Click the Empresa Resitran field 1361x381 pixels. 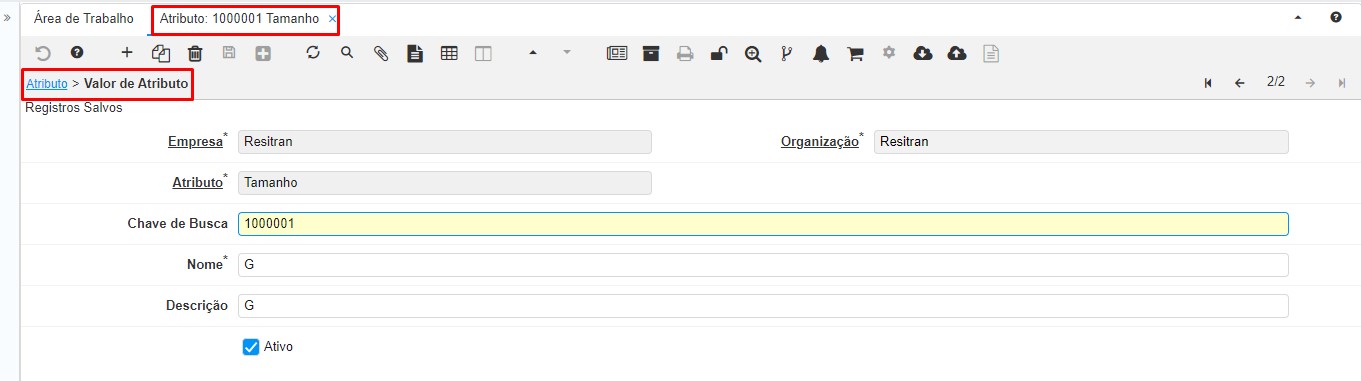(x=445, y=142)
